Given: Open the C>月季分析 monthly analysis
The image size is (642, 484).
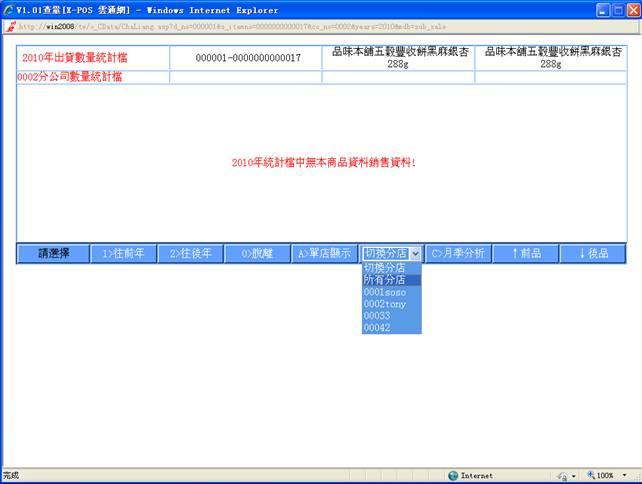Looking at the screenshot, I should (x=458, y=254).
